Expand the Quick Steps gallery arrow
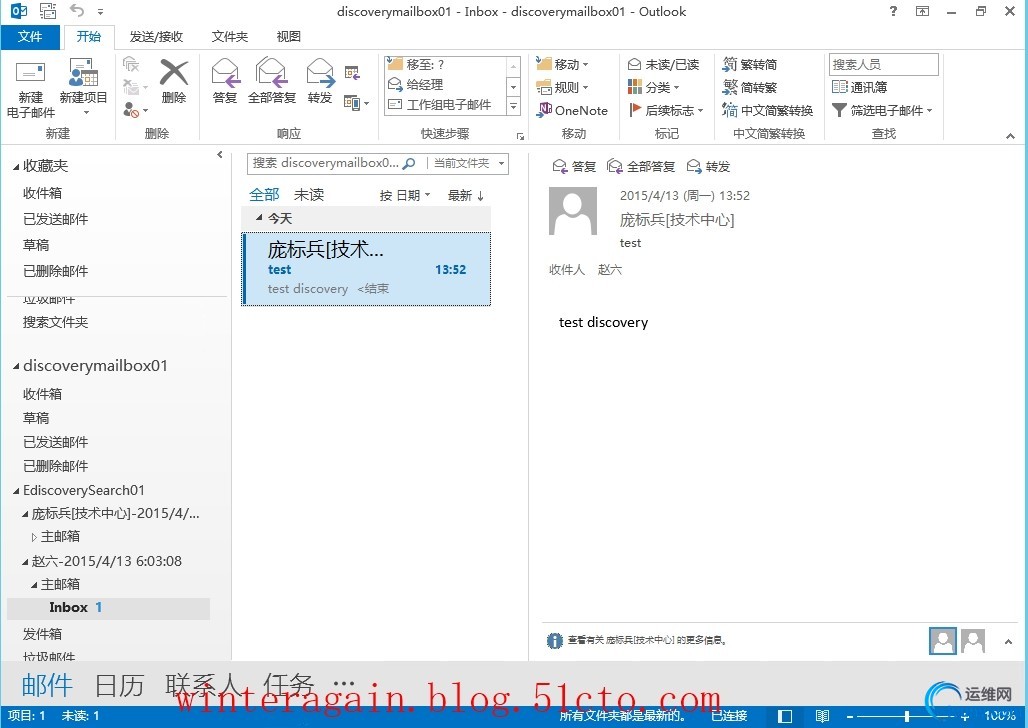 [513, 106]
